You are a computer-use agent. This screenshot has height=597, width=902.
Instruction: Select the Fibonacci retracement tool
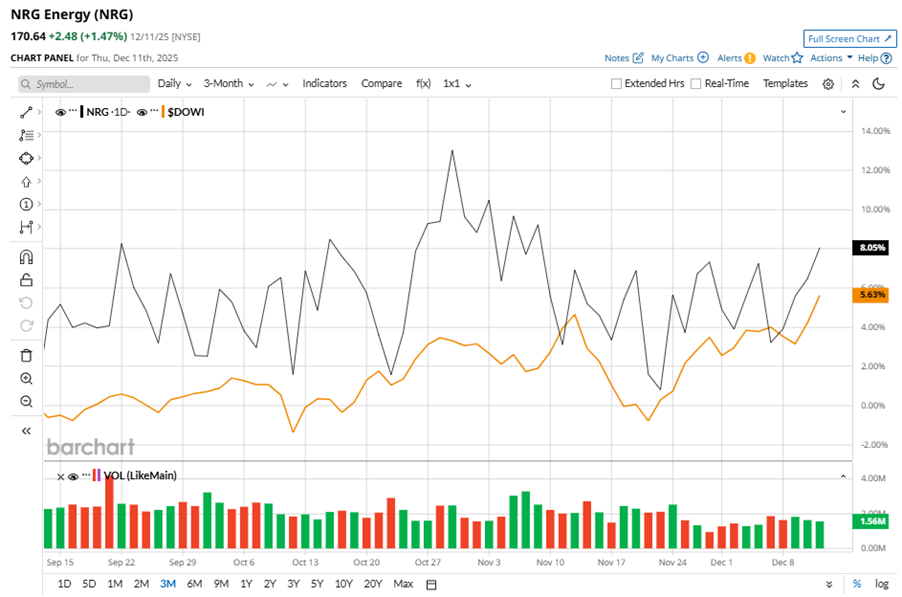26,135
